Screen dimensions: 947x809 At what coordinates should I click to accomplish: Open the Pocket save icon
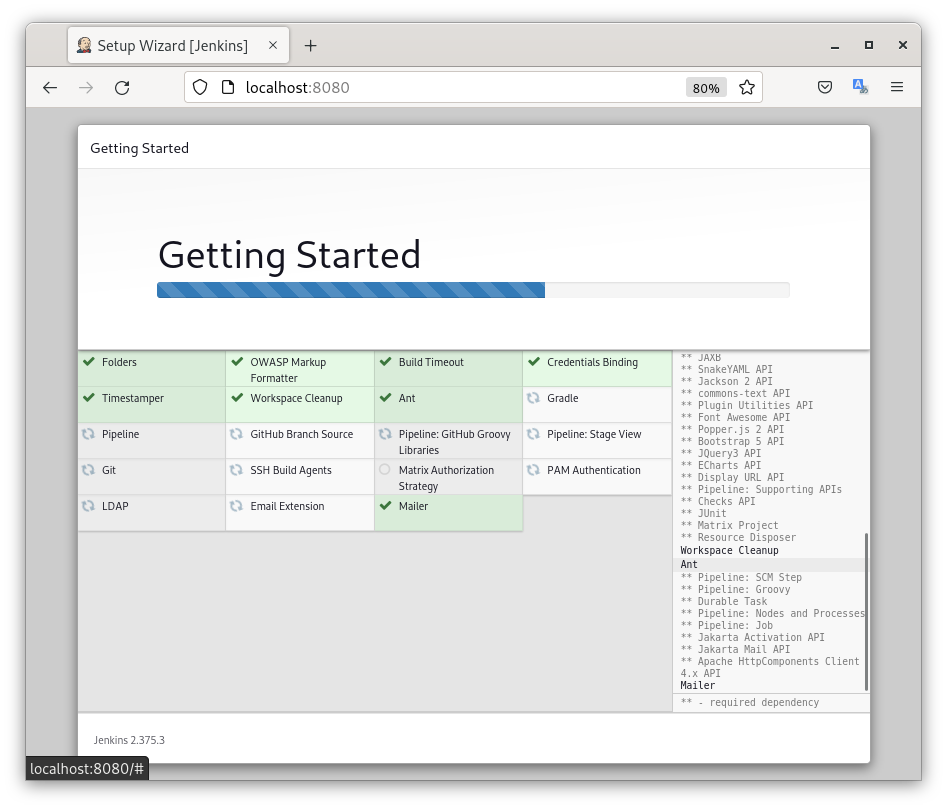click(825, 88)
